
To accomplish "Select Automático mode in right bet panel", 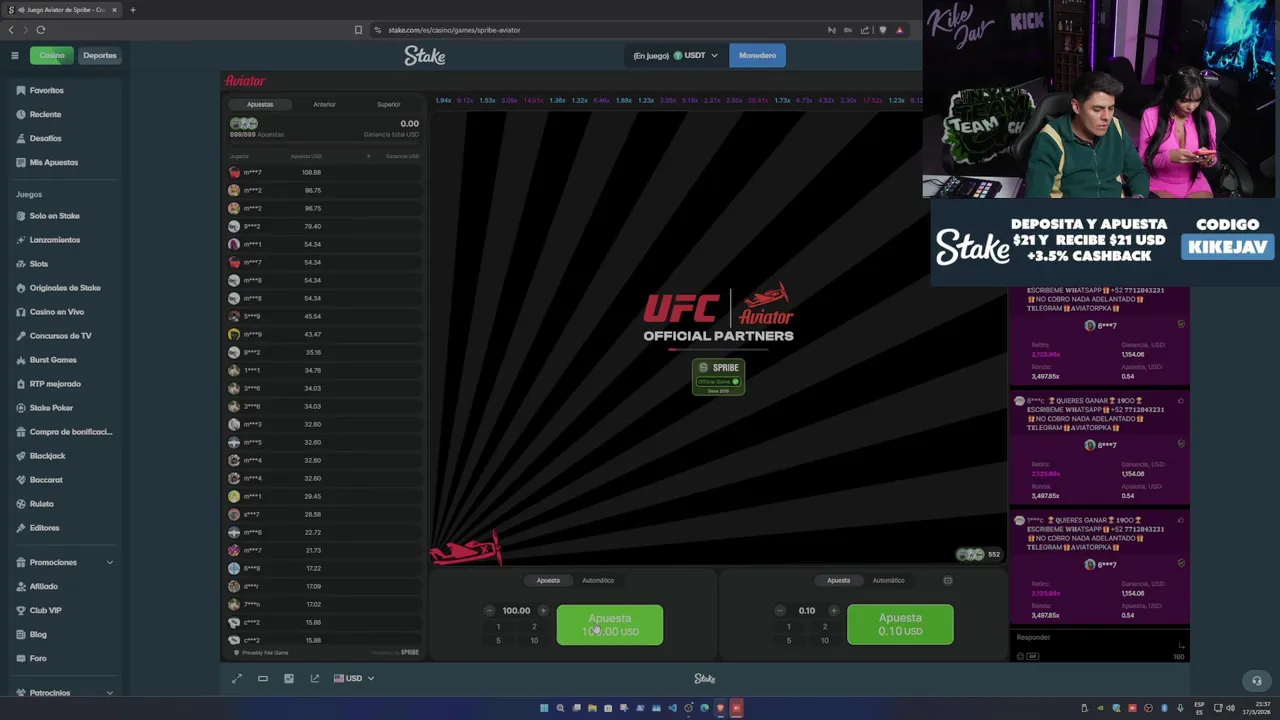I will click(888, 580).
